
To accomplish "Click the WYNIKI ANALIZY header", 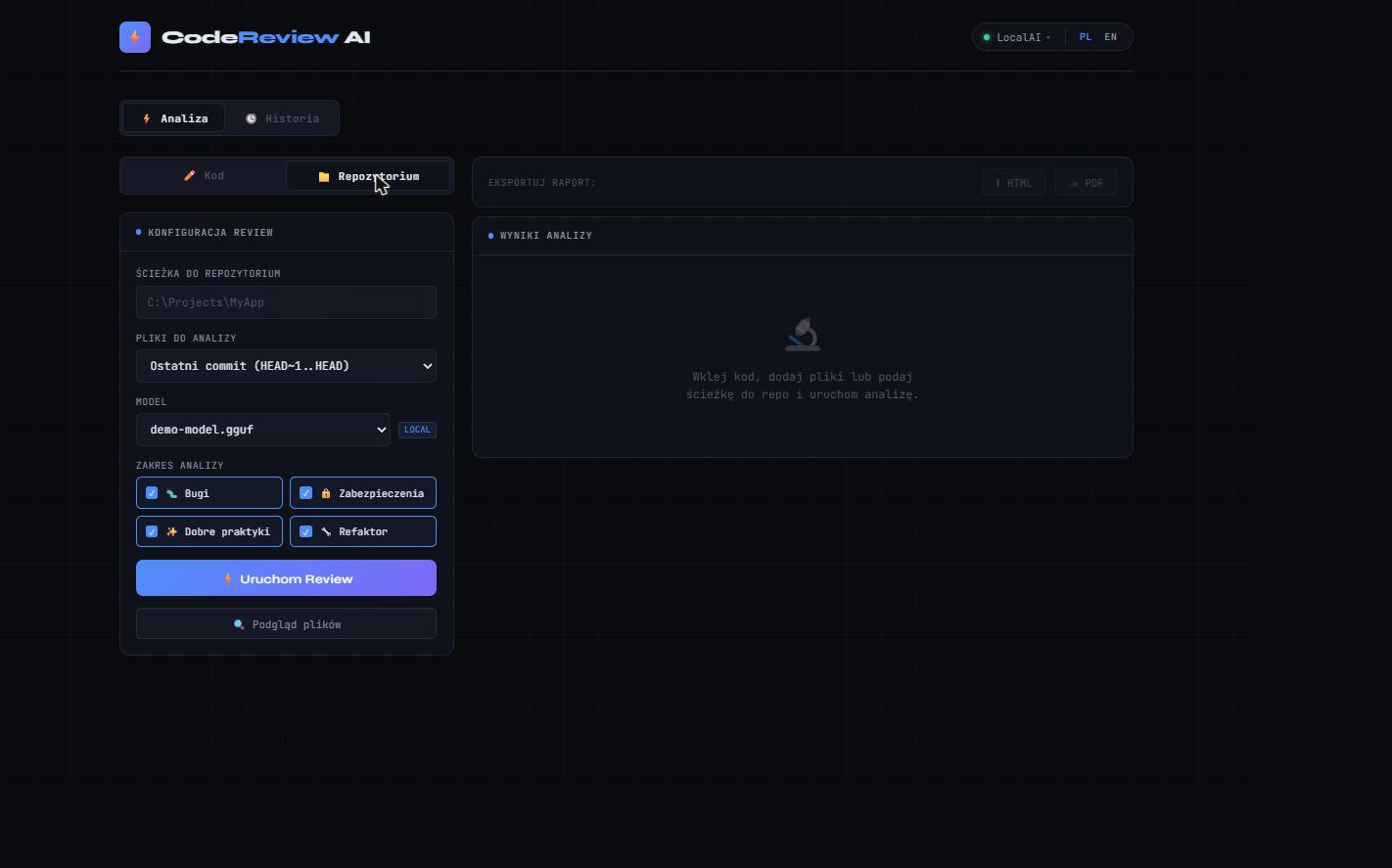I will coord(546,236).
